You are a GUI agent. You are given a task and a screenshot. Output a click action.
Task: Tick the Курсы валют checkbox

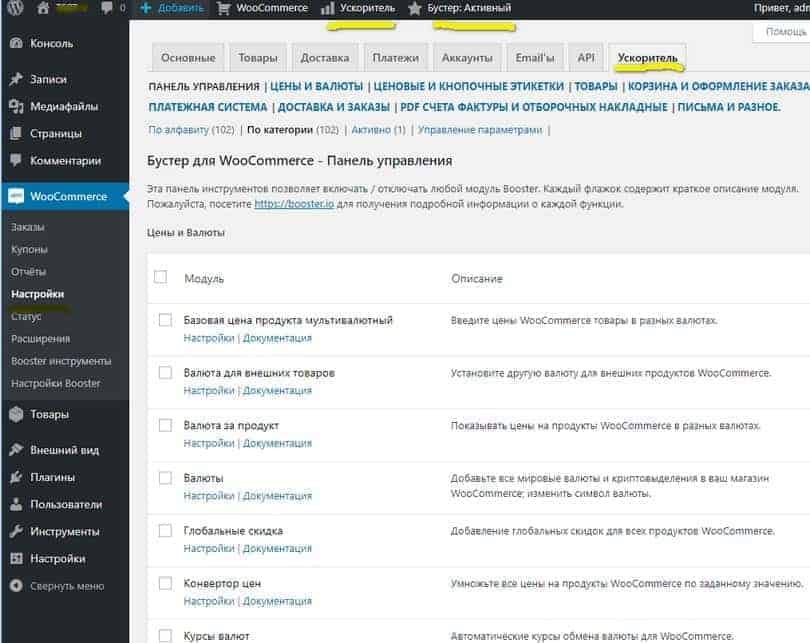point(165,635)
